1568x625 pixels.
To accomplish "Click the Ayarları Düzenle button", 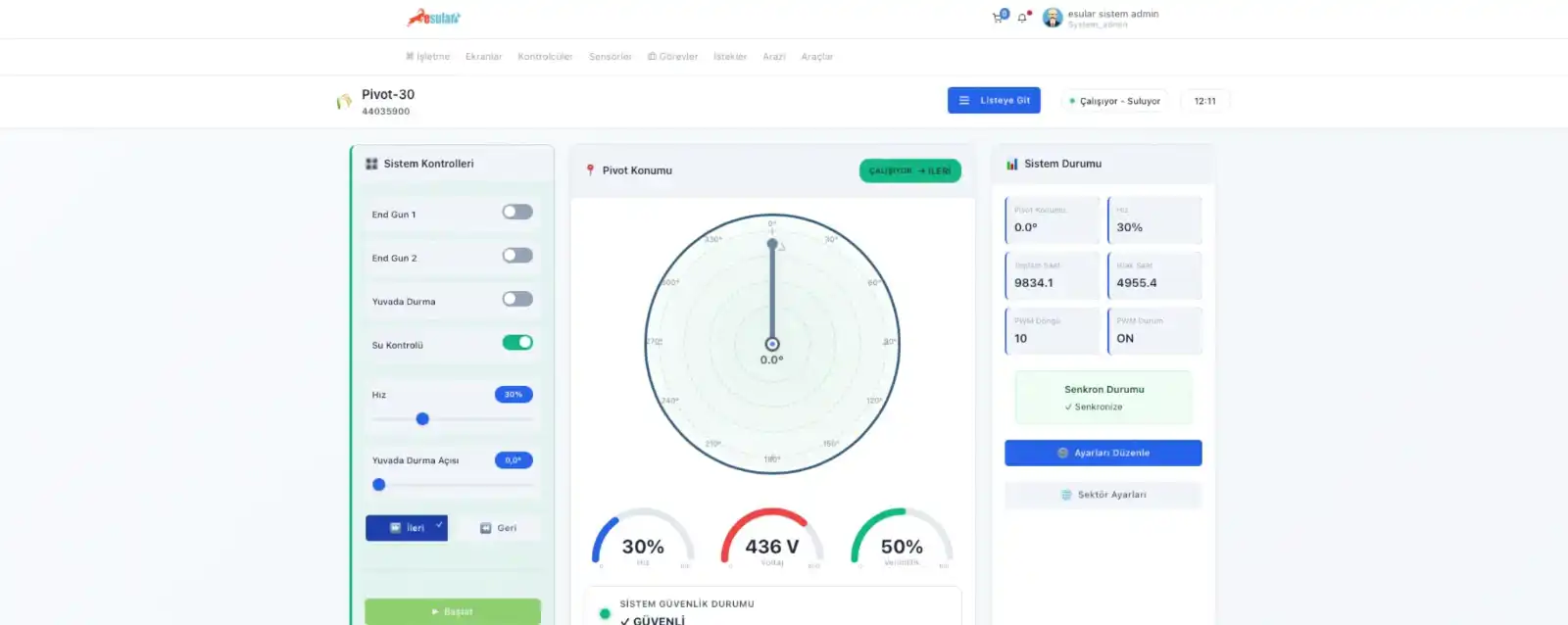I will 1102,453.
